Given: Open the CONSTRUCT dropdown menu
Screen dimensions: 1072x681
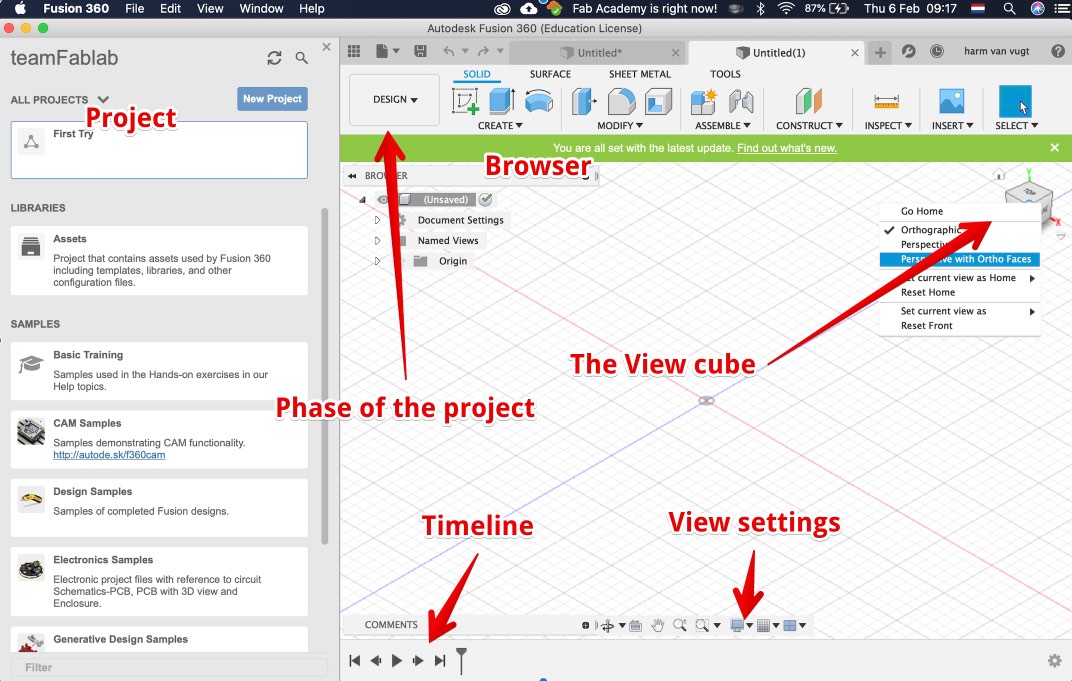Looking at the screenshot, I should point(809,126).
